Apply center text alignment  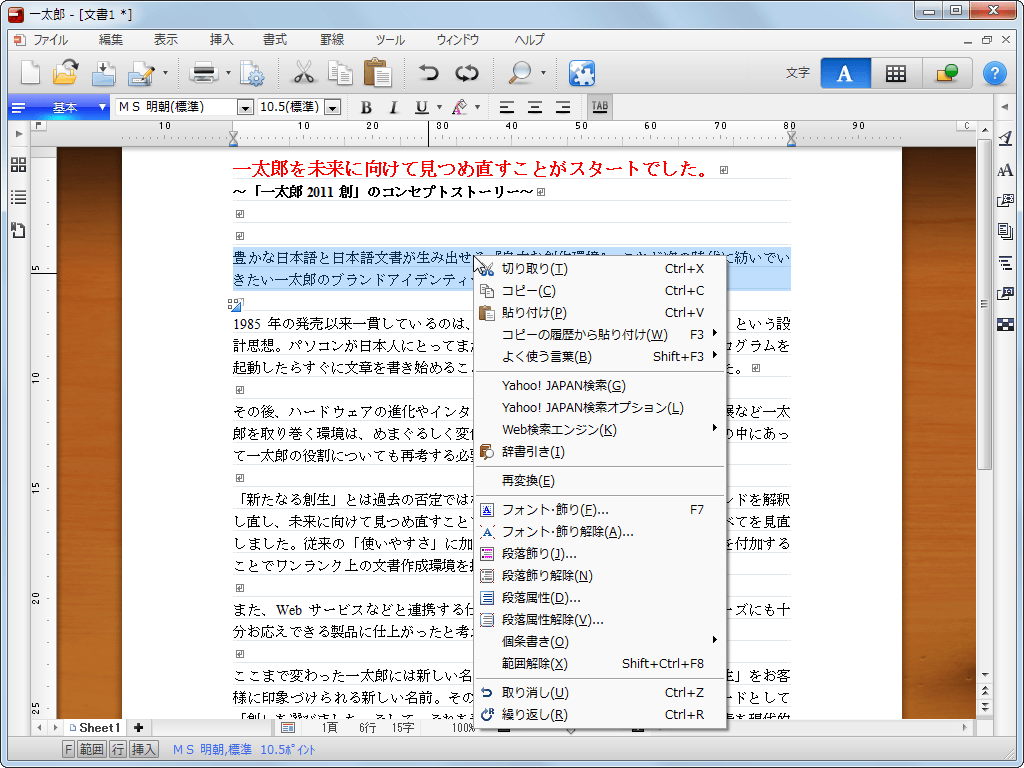[535, 107]
